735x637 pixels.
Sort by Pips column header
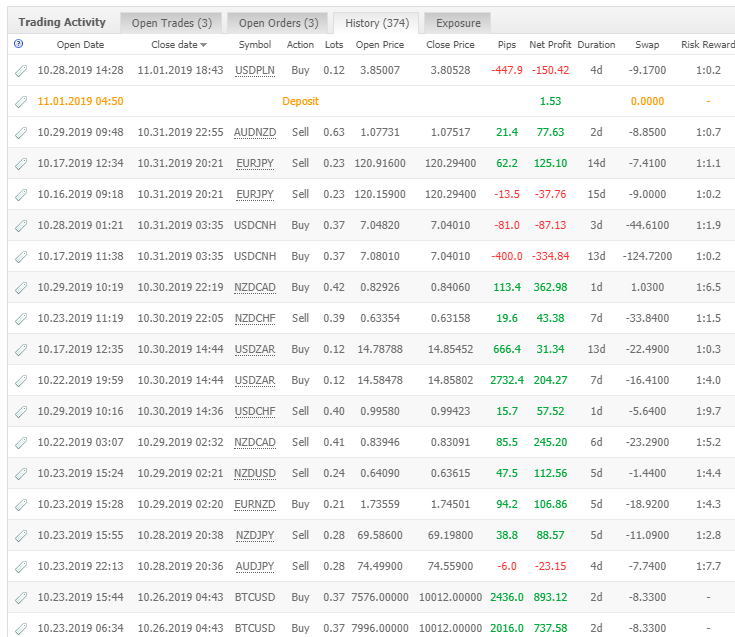[x=507, y=45]
